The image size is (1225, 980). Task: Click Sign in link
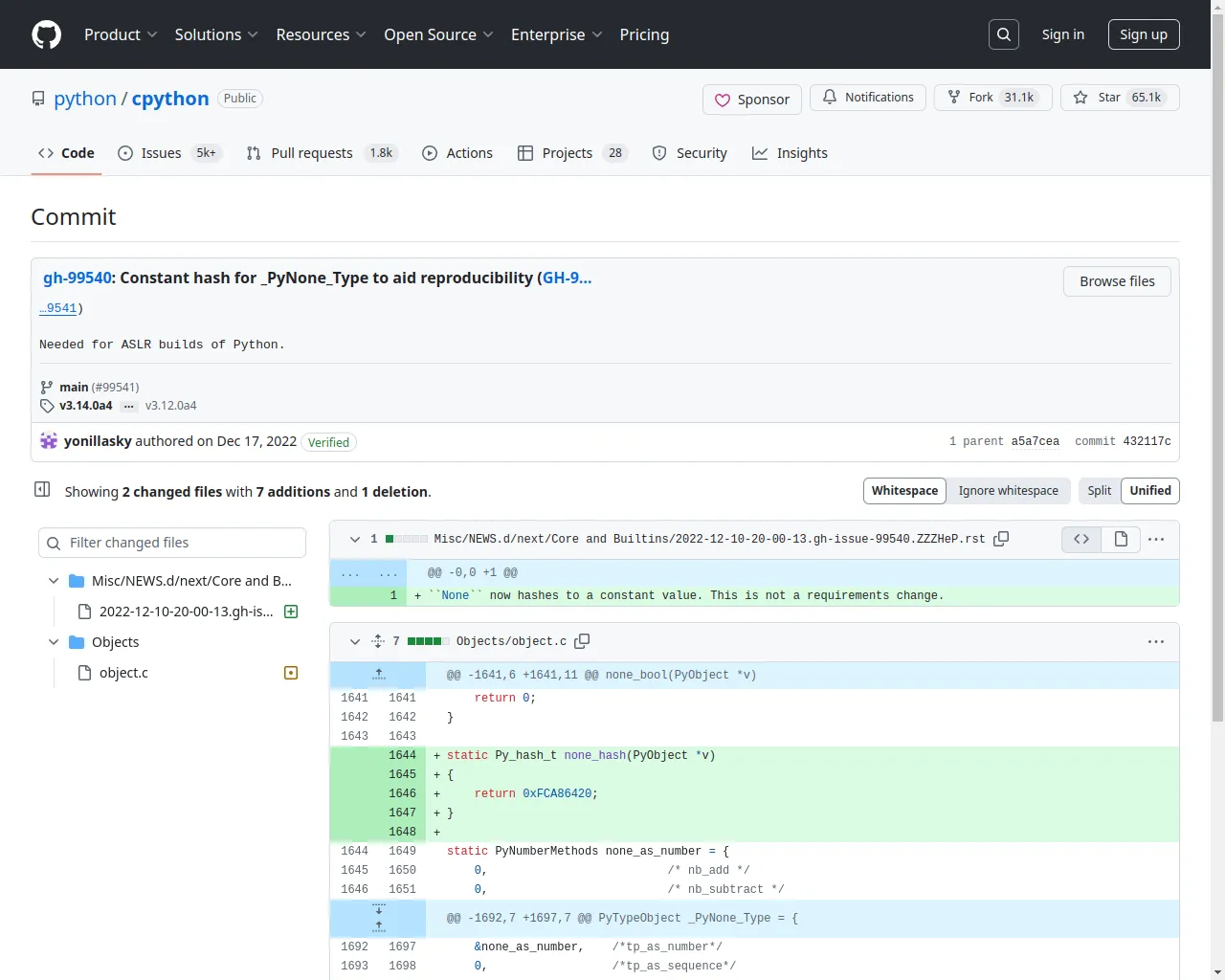[x=1063, y=34]
